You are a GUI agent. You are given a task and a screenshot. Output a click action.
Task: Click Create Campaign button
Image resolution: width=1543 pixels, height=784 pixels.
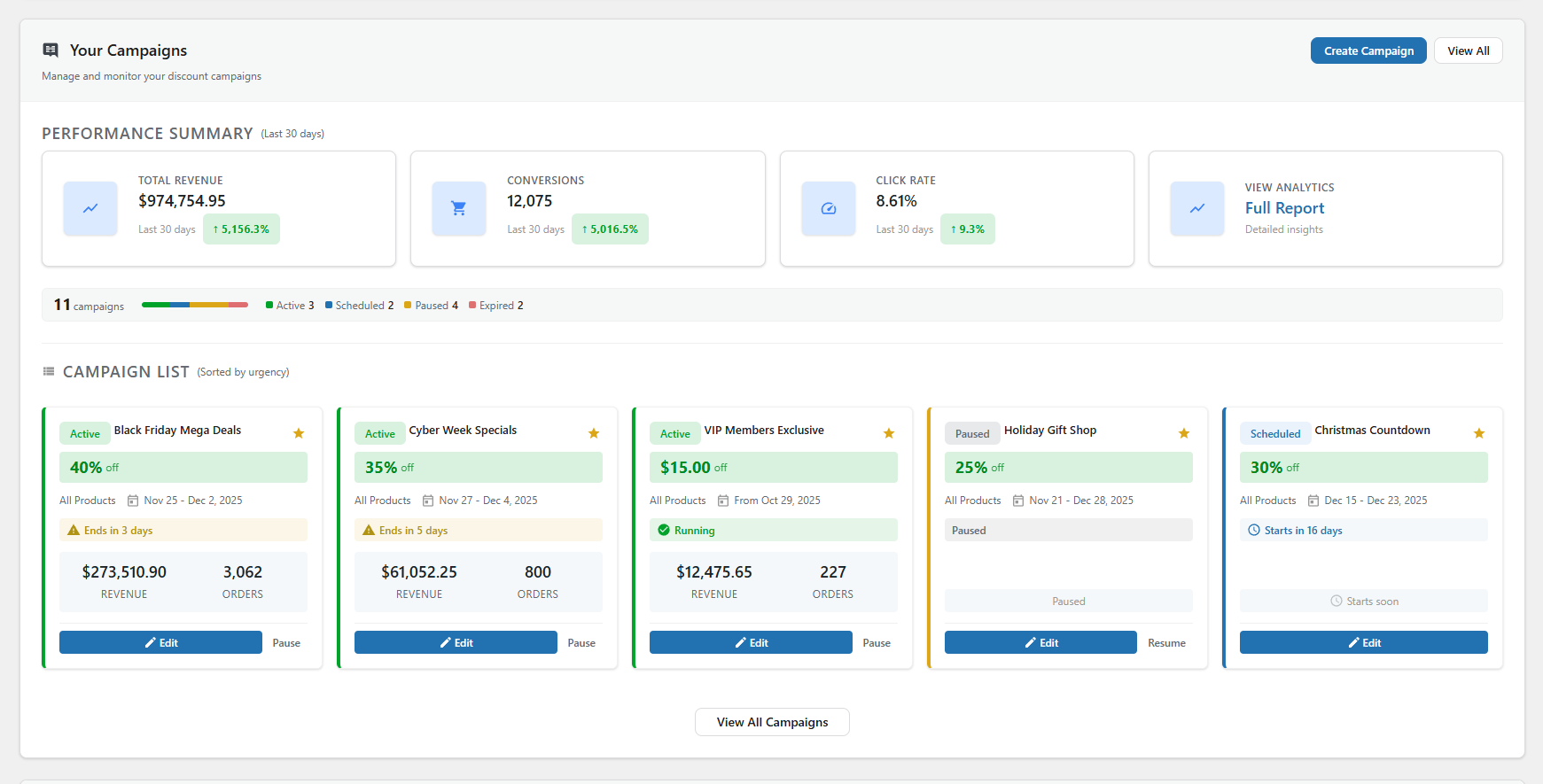pos(1368,50)
